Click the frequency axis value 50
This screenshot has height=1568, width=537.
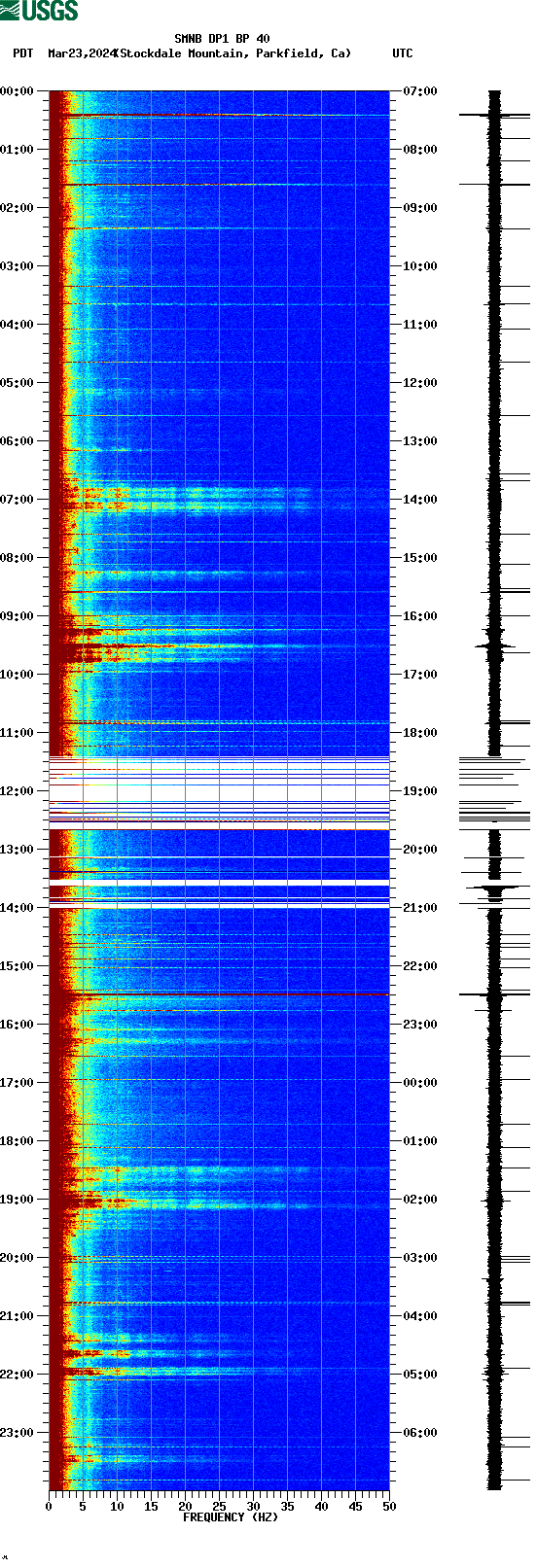(389, 1507)
